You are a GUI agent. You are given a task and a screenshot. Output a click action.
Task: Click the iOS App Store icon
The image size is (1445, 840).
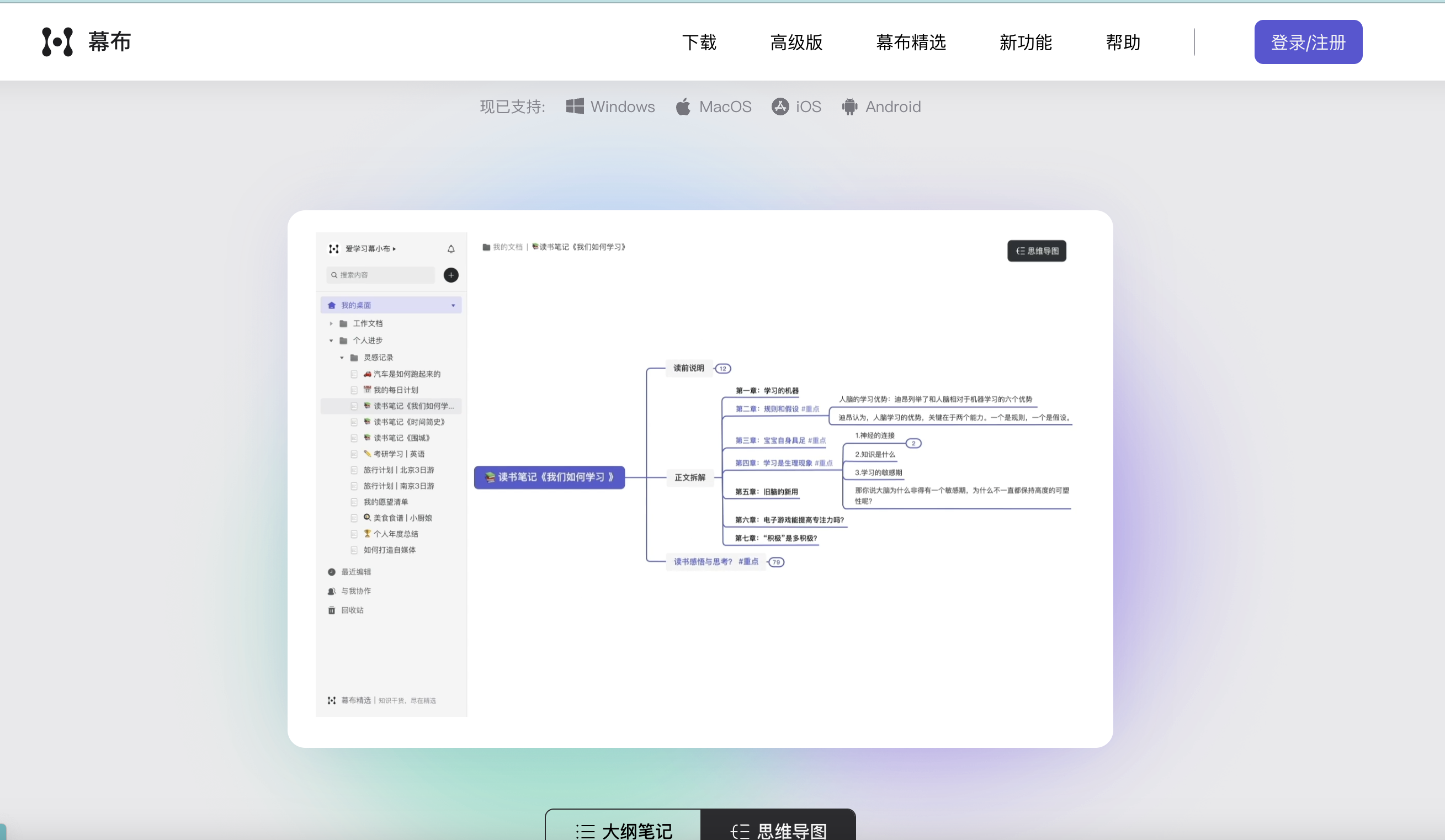coord(780,107)
